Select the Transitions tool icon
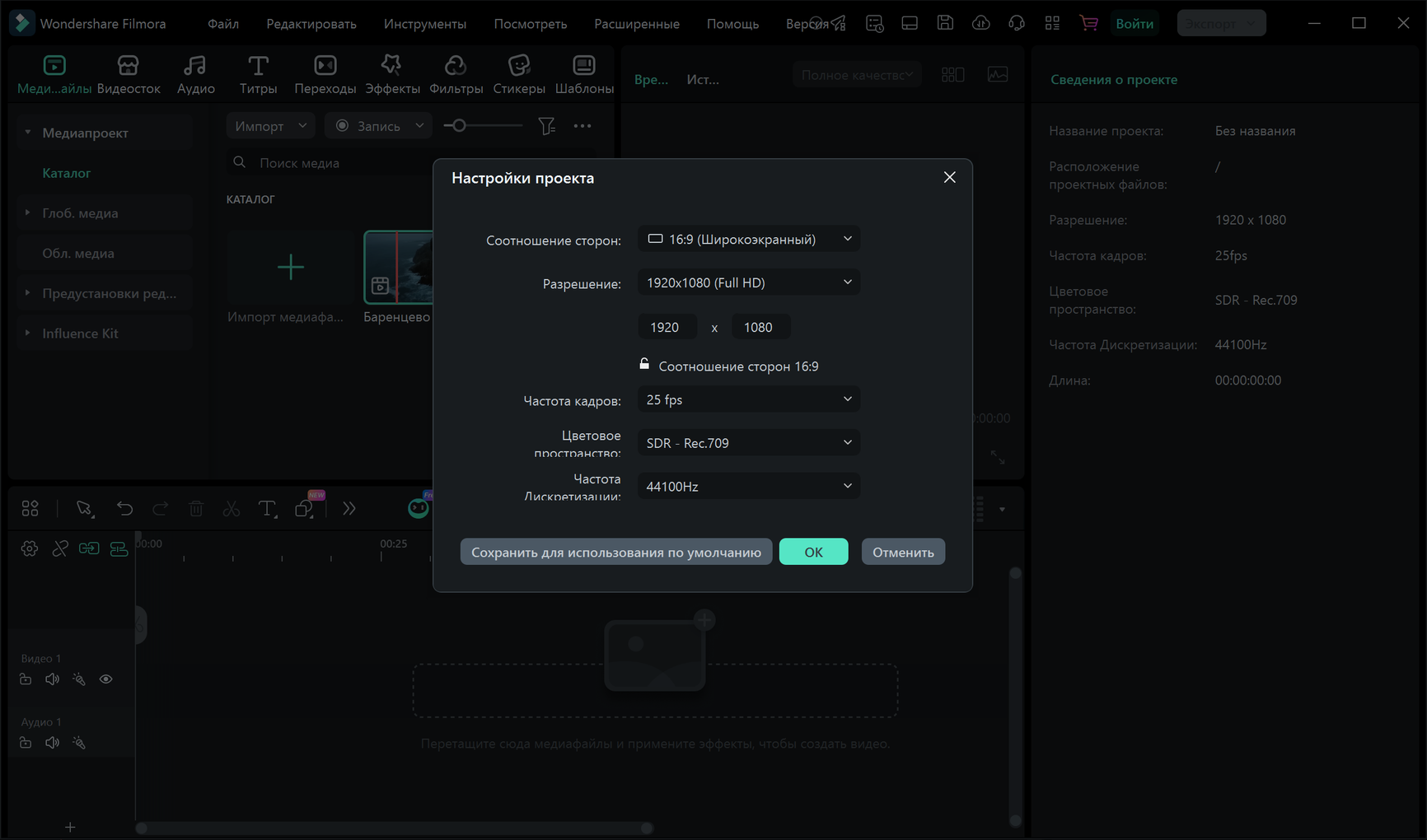1427x840 pixels. pyautogui.click(x=325, y=66)
